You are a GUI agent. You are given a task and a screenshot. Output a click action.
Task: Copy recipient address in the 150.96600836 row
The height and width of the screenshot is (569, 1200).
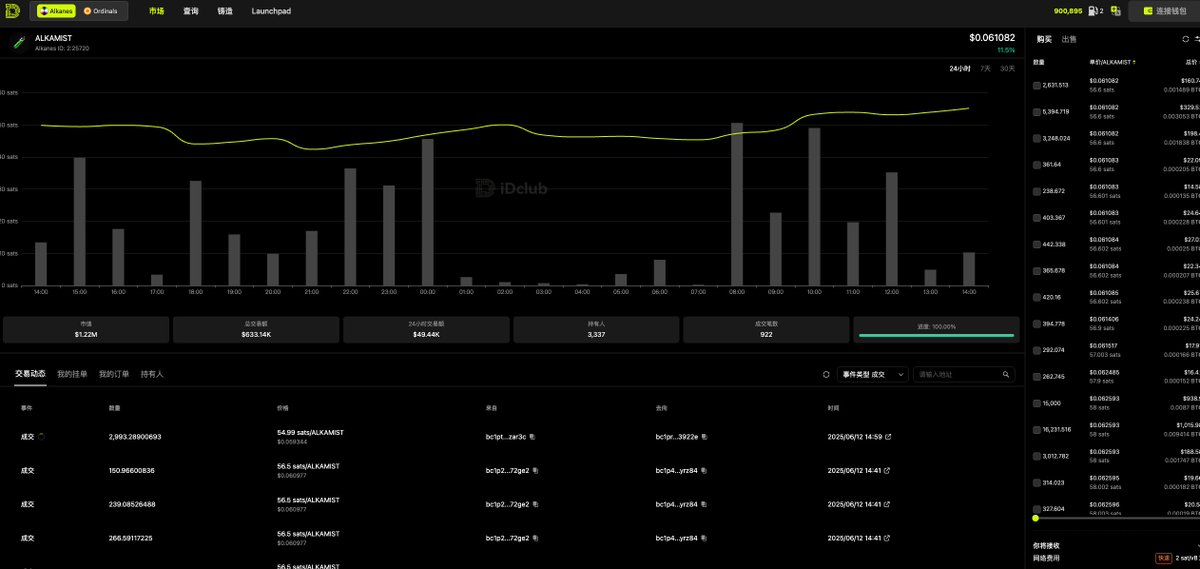click(704, 470)
